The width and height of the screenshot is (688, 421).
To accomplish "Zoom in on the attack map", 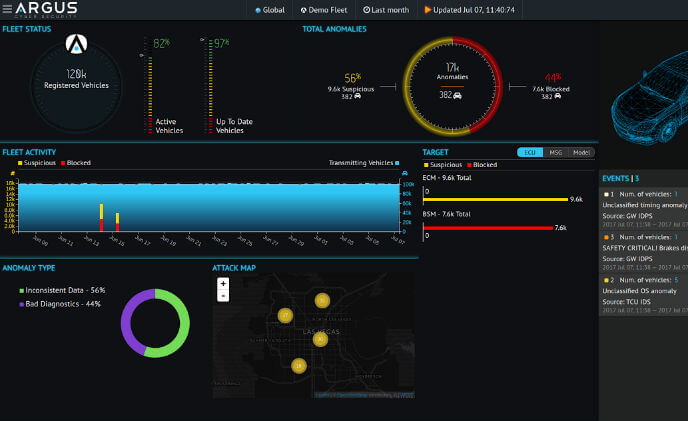I will pyautogui.click(x=223, y=284).
